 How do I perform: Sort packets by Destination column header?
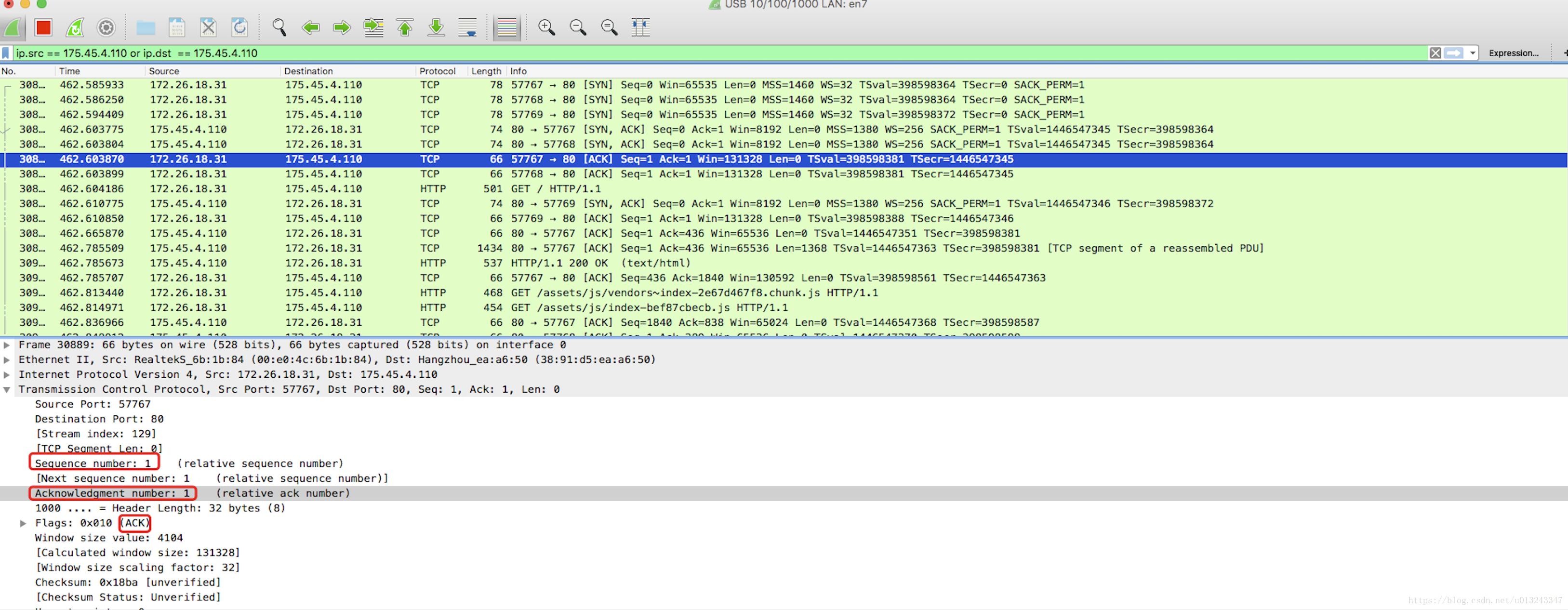308,71
